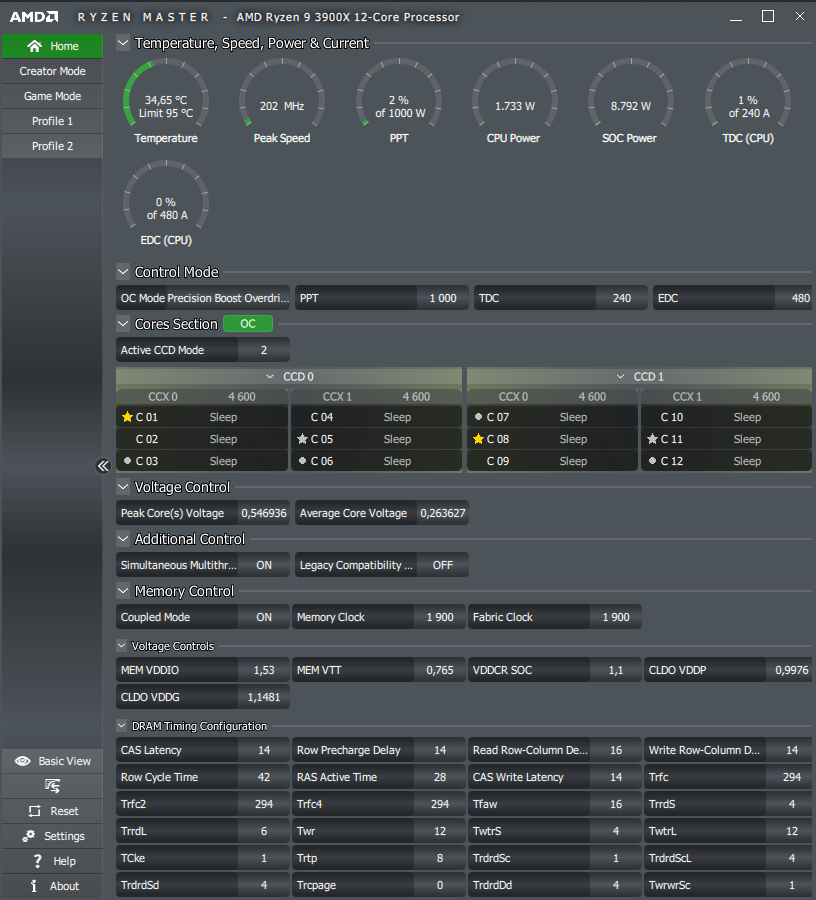Image resolution: width=816 pixels, height=900 pixels.
Task: Click the Fabric Clock 1 900 field
Action: pos(555,617)
